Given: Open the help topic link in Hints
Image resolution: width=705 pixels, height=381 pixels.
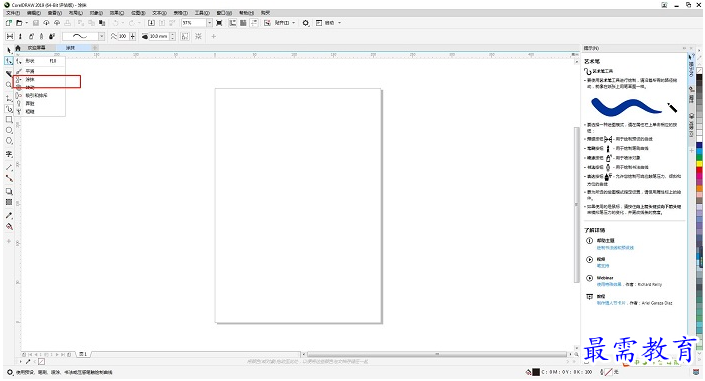Looking at the screenshot, I should click(615, 248).
